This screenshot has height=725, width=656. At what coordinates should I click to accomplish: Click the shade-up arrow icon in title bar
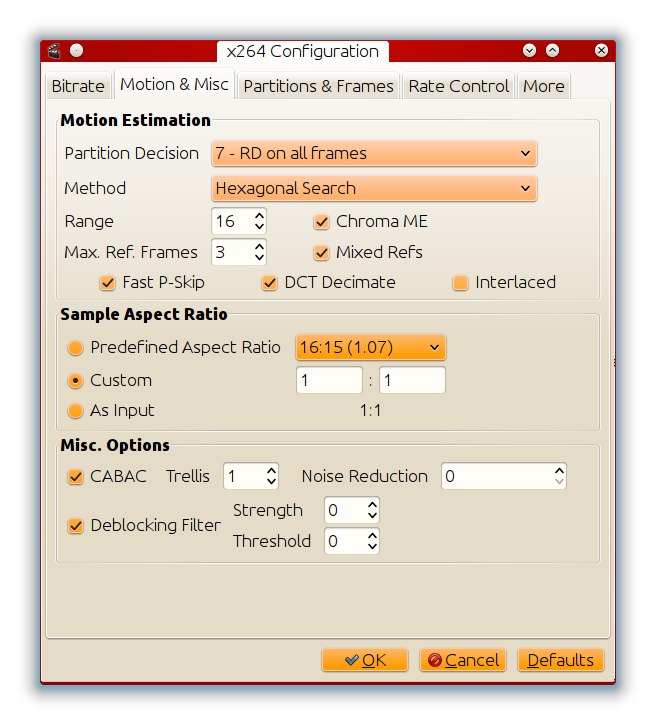[x=552, y=50]
